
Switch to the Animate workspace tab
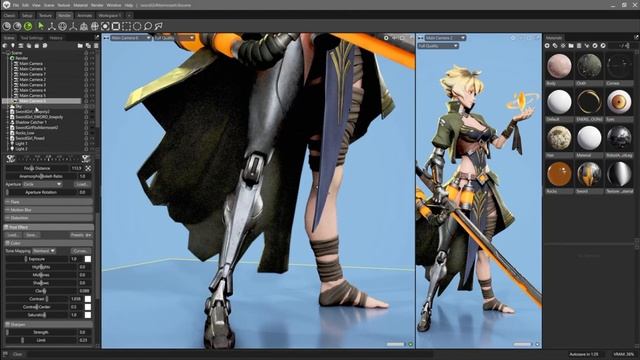84,16
